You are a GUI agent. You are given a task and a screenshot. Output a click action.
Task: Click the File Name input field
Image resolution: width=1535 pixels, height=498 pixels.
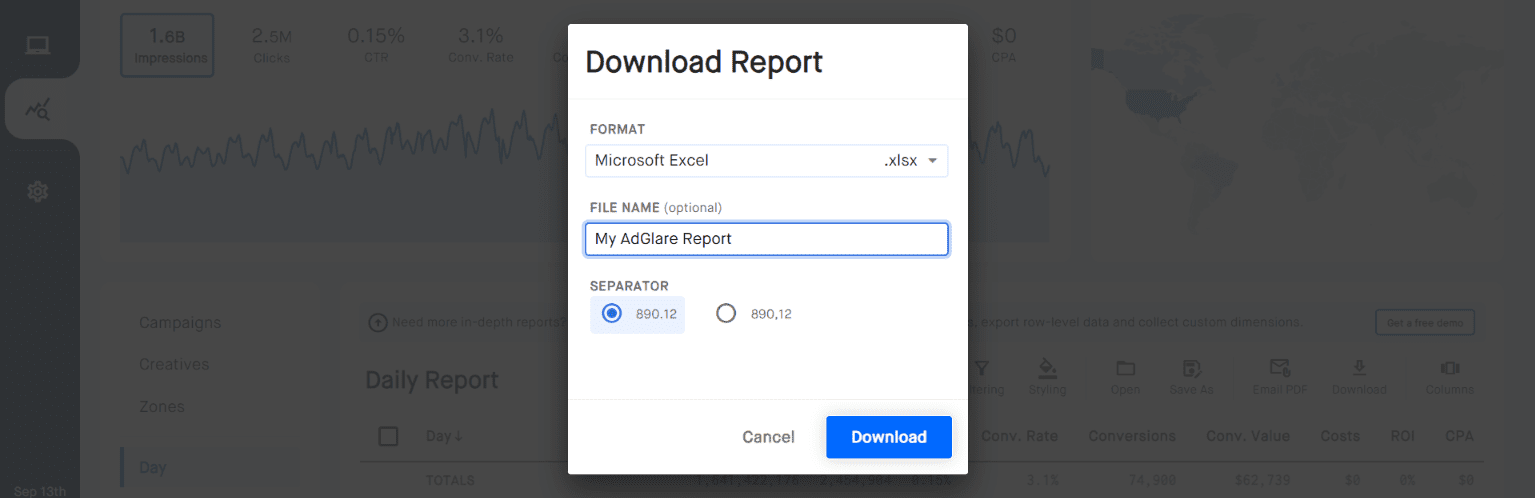pyautogui.click(x=766, y=239)
